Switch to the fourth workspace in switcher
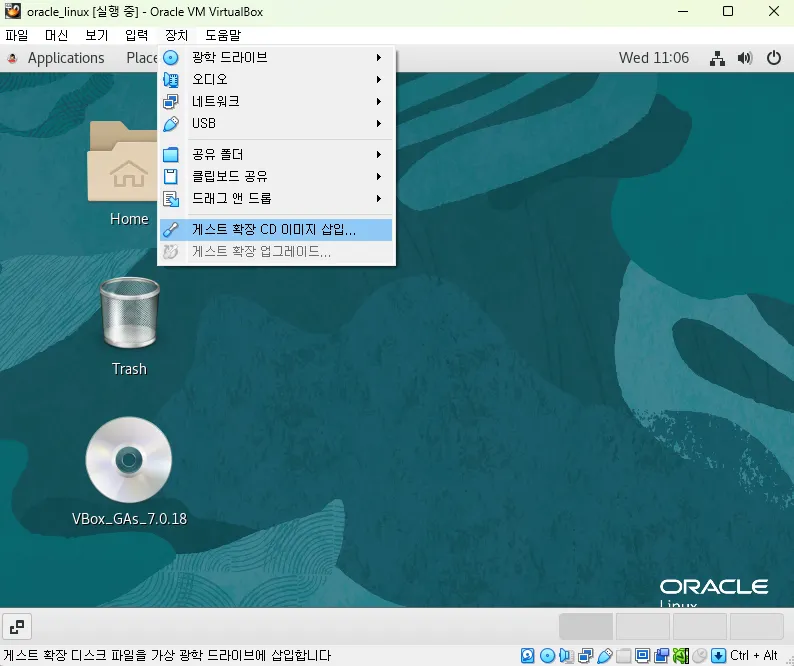The width and height of the screenshot is (794, 666). click(x=757, y=626)
